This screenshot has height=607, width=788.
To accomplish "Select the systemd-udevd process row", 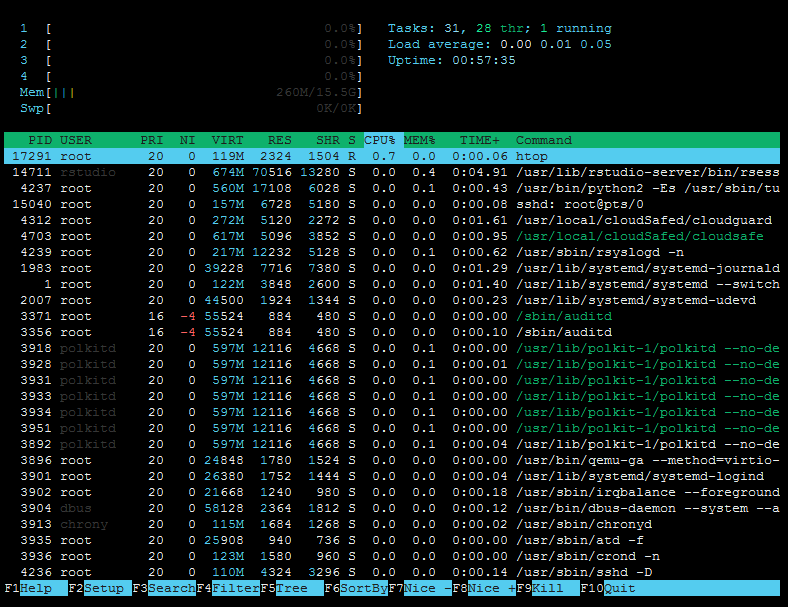I will 392,300.
